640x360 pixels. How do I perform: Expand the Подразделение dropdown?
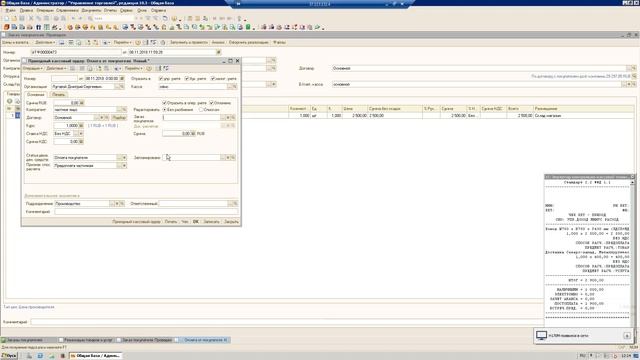coord(116,204)
